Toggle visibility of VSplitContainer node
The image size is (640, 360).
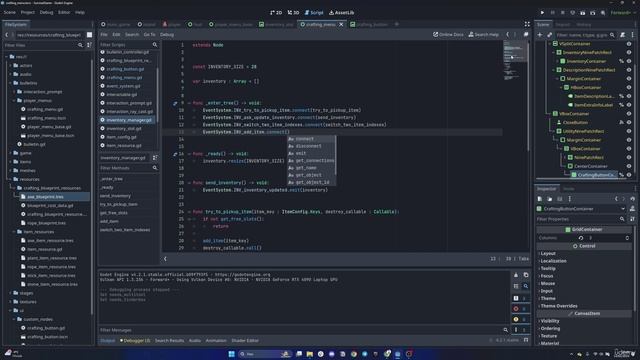[x=629, y=44]
